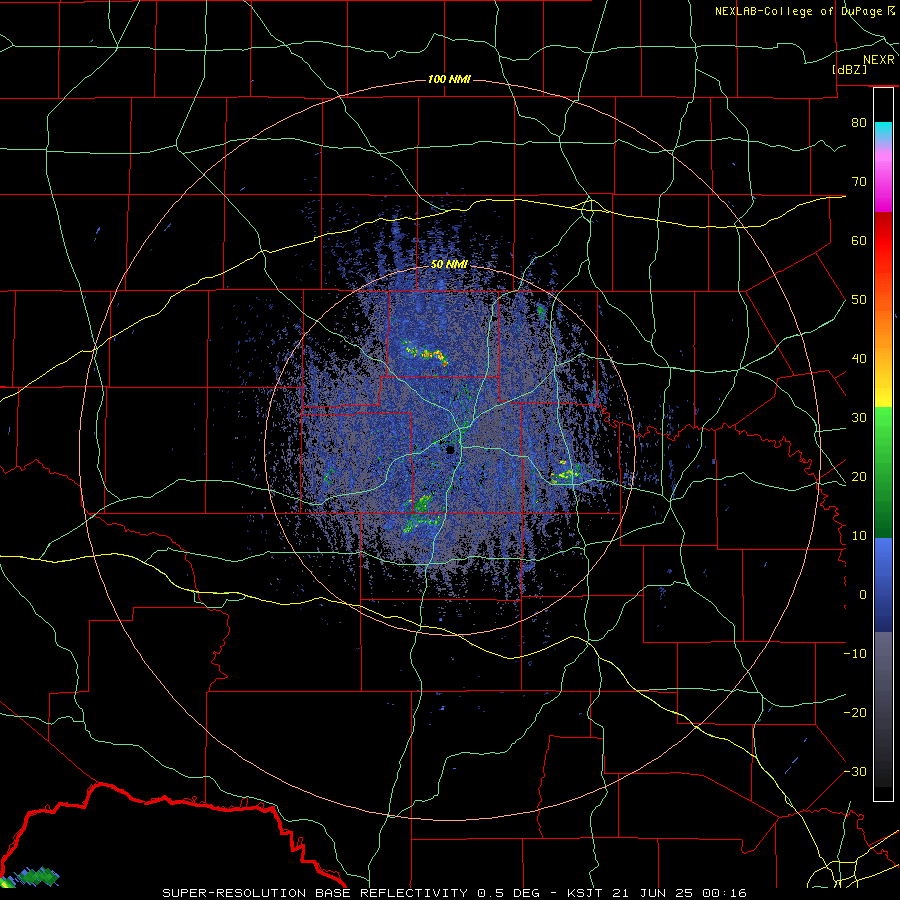
Task: Click the 20 value on the dBZ scale
Action: click(859, 476)
